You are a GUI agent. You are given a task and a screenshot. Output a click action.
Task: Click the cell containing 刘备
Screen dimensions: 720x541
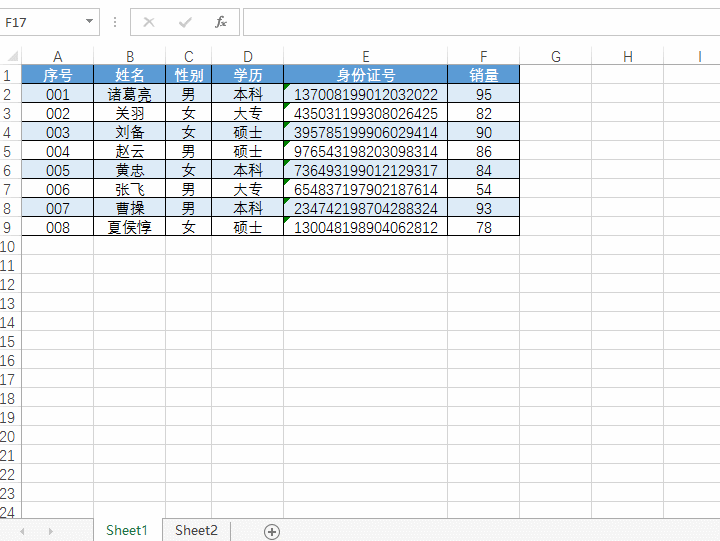click(x=130, y=132)
